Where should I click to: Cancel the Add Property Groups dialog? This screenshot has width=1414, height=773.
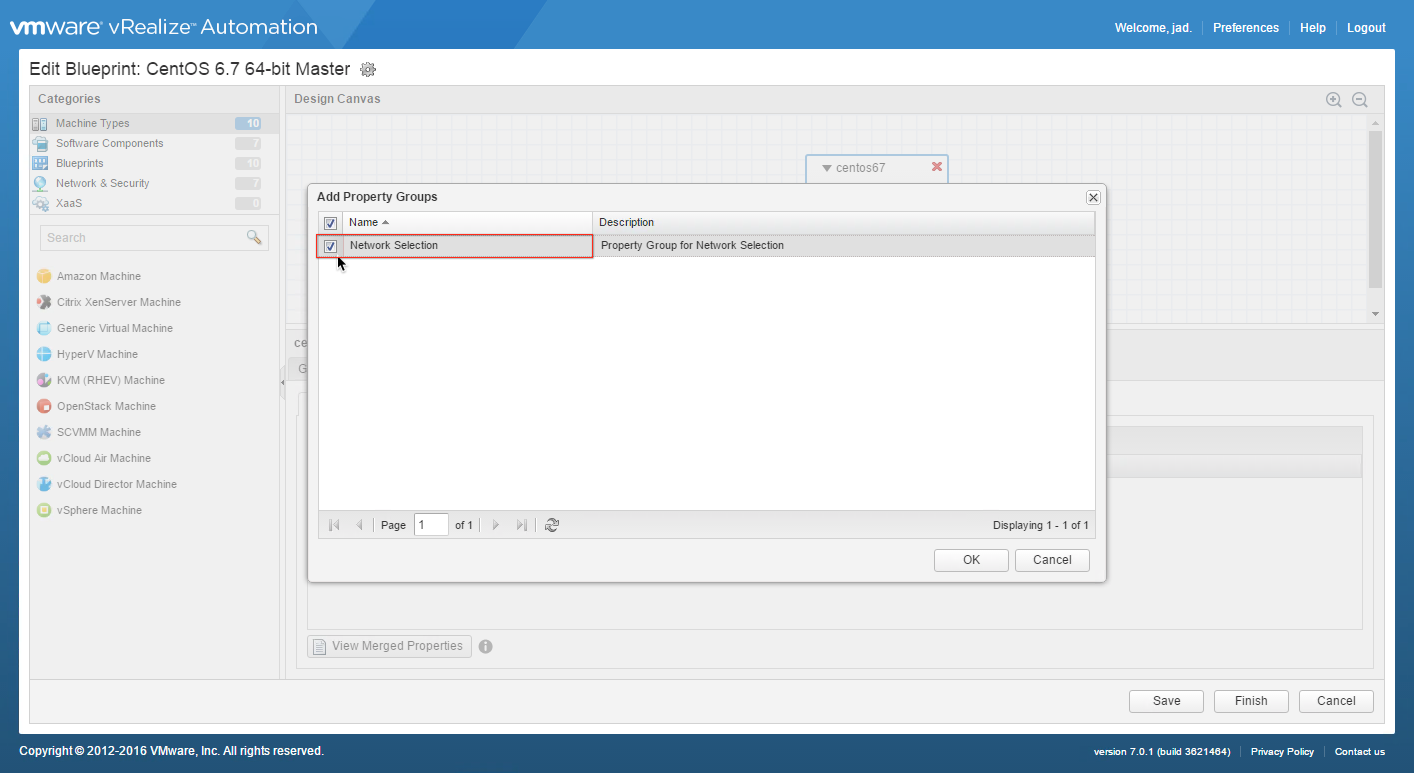click(1052, 560)
